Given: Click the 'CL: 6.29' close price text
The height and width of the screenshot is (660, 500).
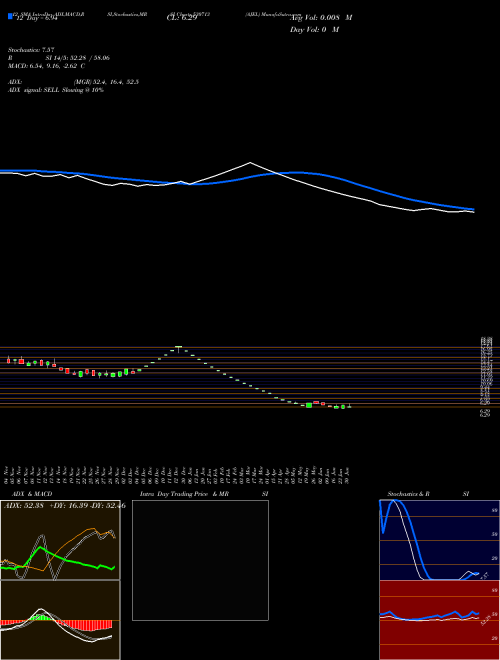Looking at the screenshot, I should (x=182, y=19).
